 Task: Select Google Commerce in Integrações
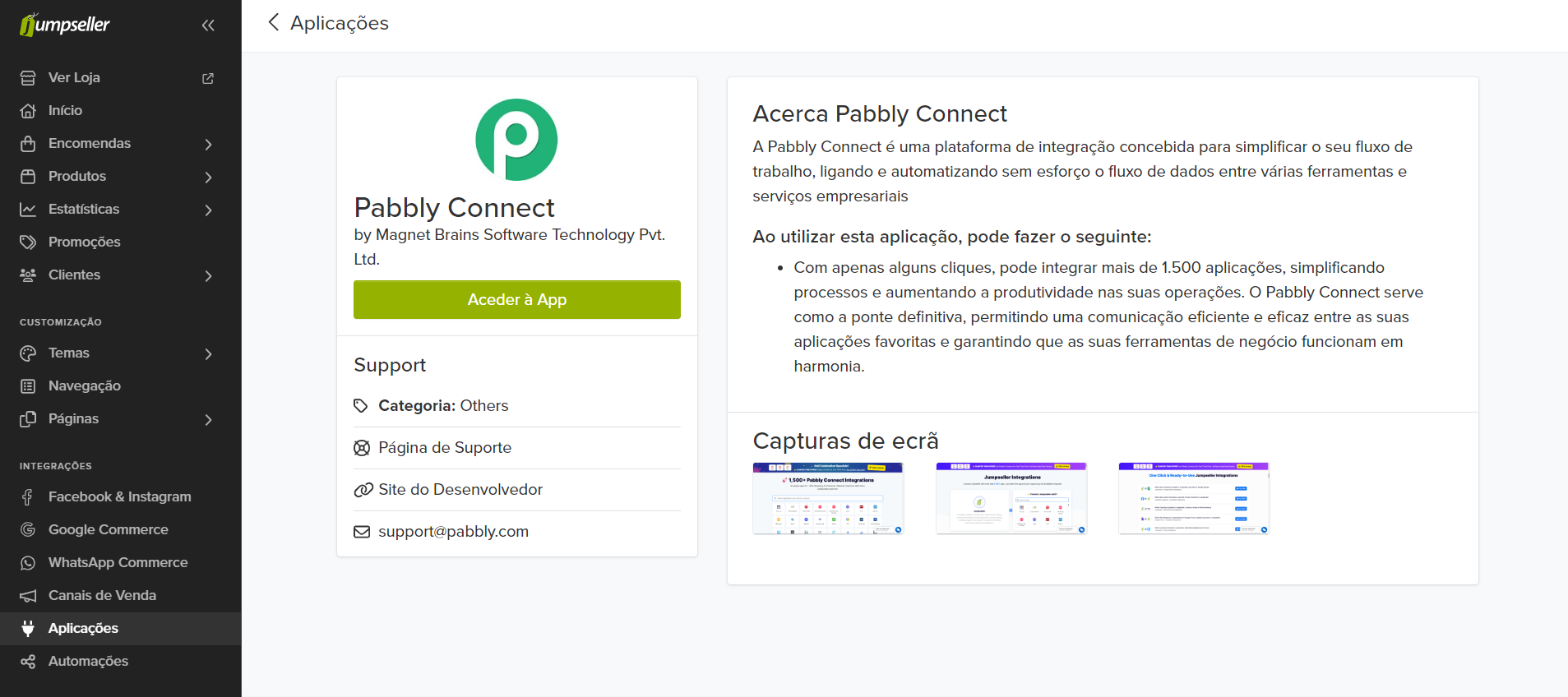click(108, 530)
